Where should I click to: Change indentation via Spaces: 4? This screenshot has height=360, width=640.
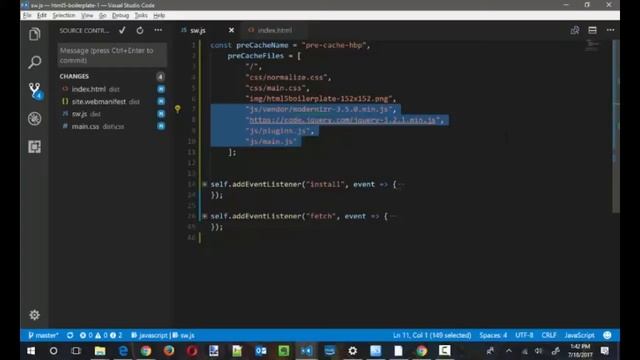point(493,336)
